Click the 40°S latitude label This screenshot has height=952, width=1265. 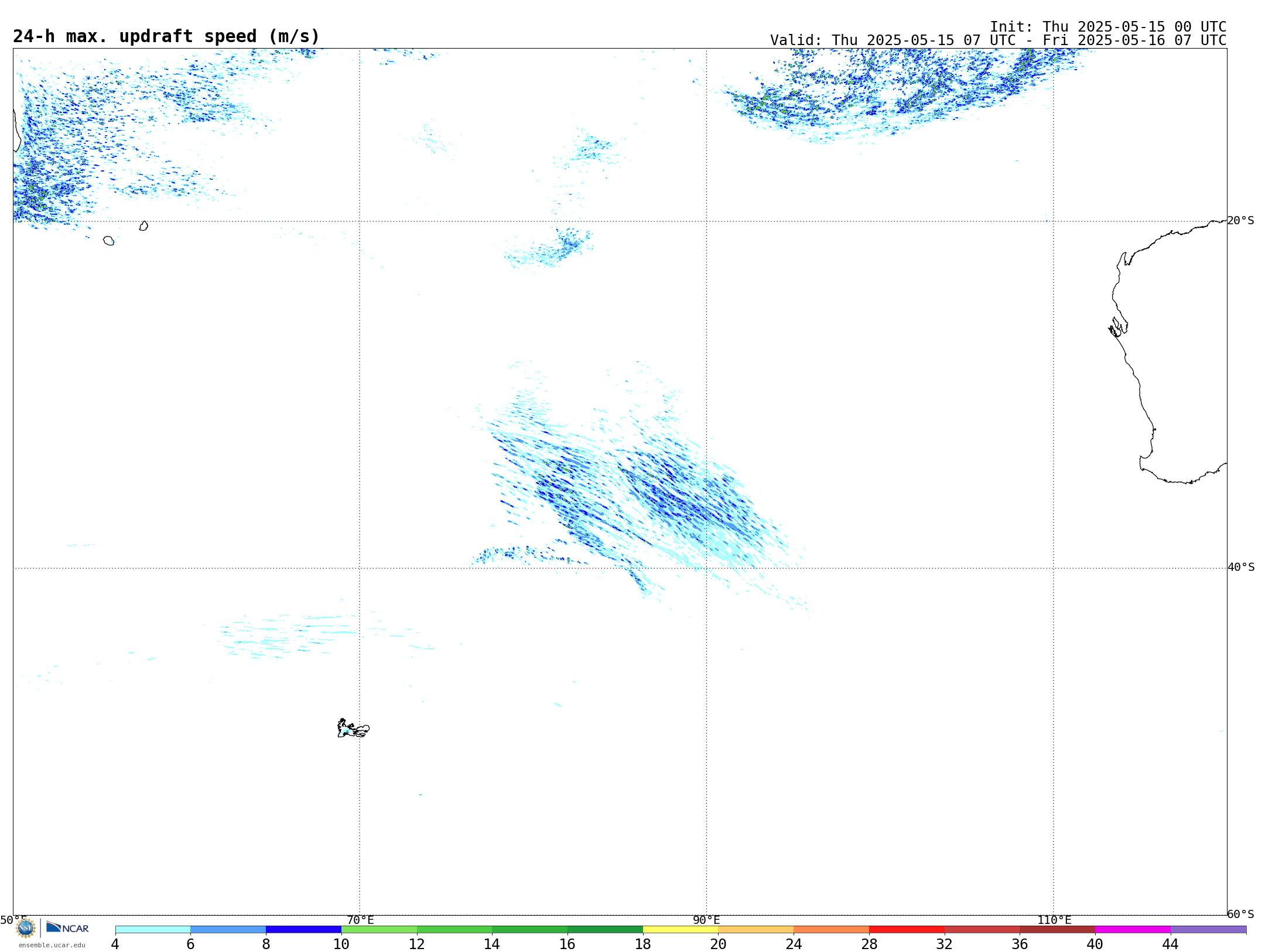pos(1241,567)
